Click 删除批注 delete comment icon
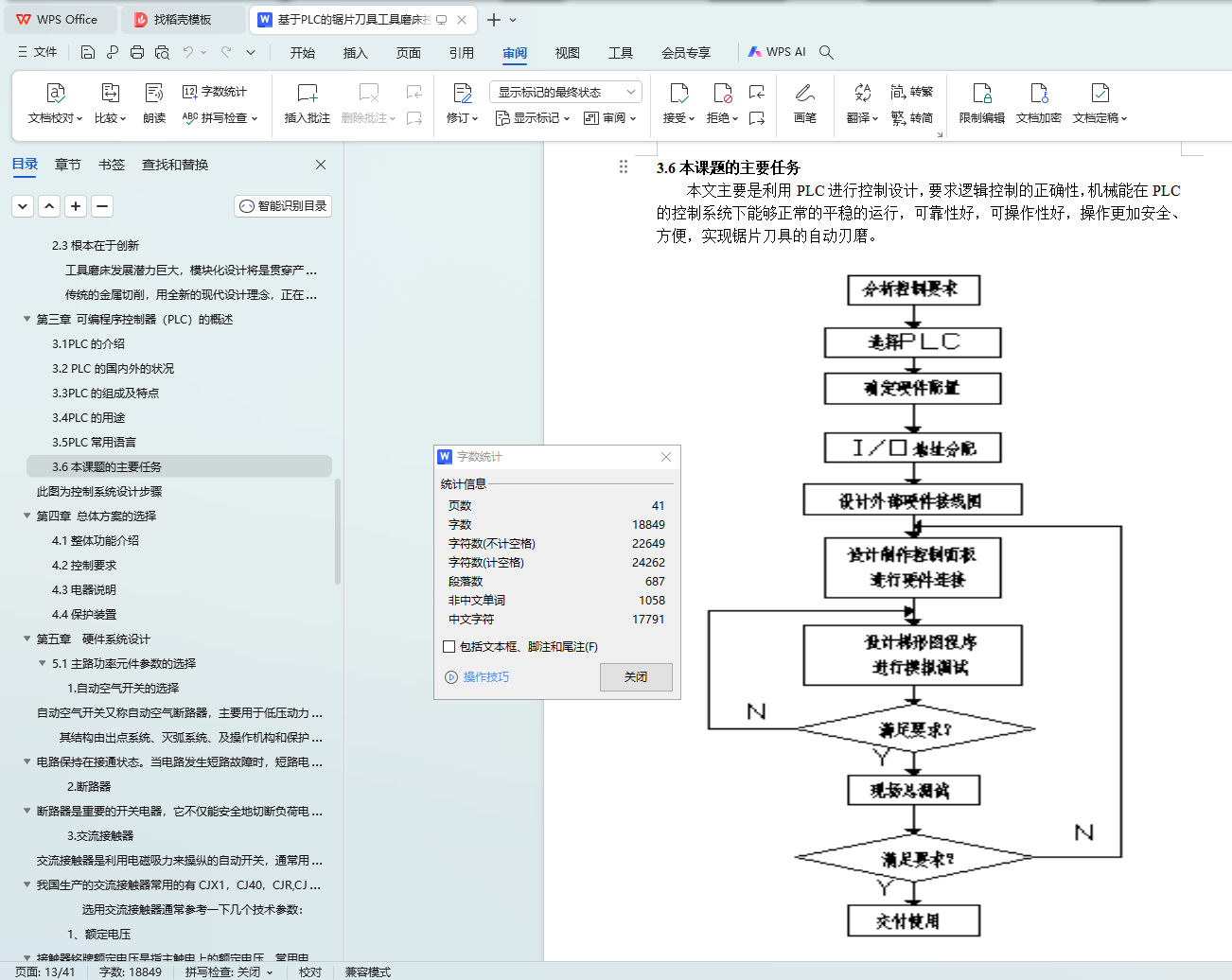Viewport: 1232px width, 980px height. (369, 93)
